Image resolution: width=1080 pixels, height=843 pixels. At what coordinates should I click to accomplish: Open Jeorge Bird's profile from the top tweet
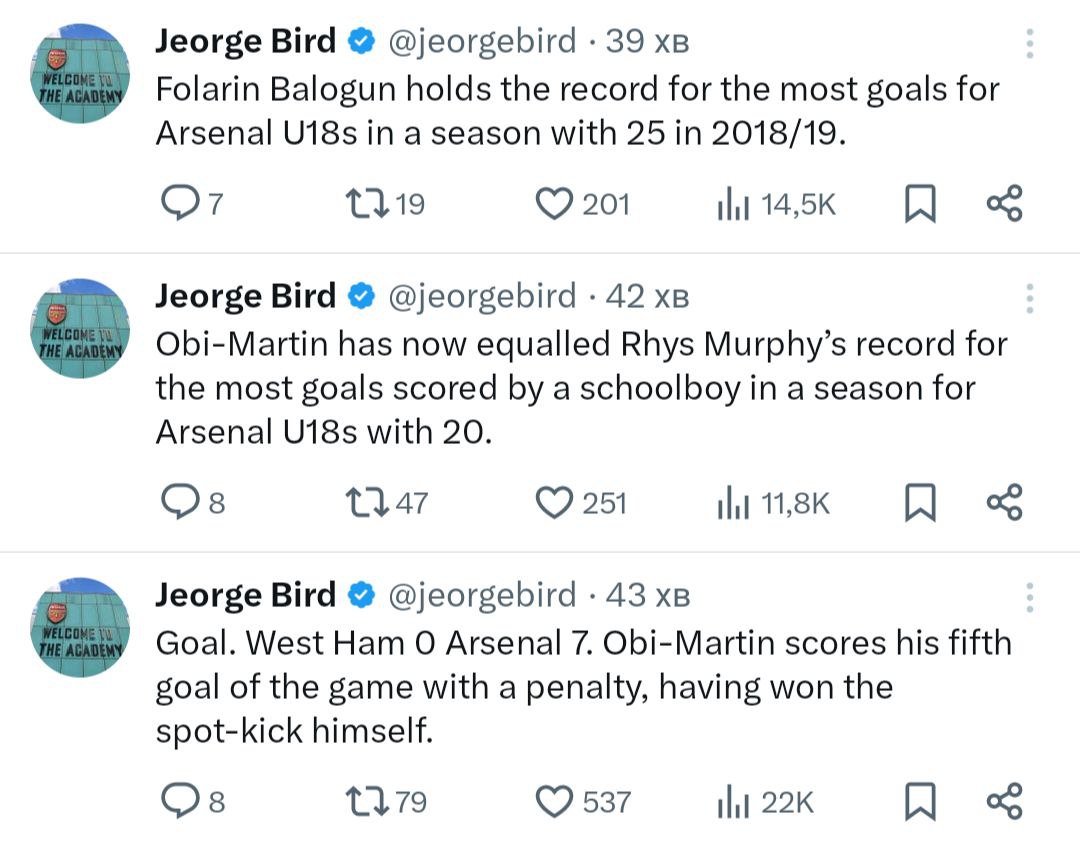pos(246,41)
